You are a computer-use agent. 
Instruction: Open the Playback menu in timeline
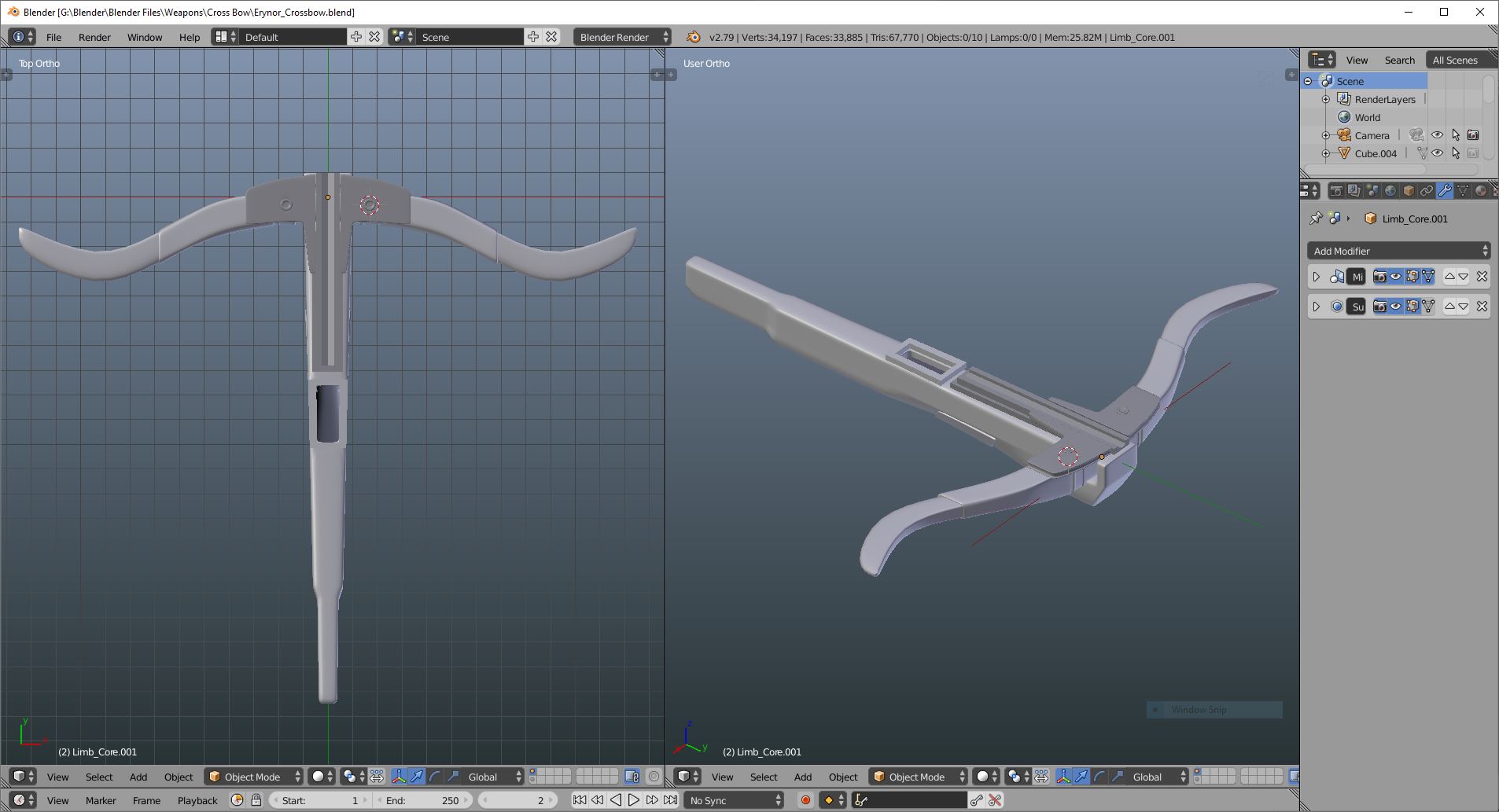tap(197, 800)
